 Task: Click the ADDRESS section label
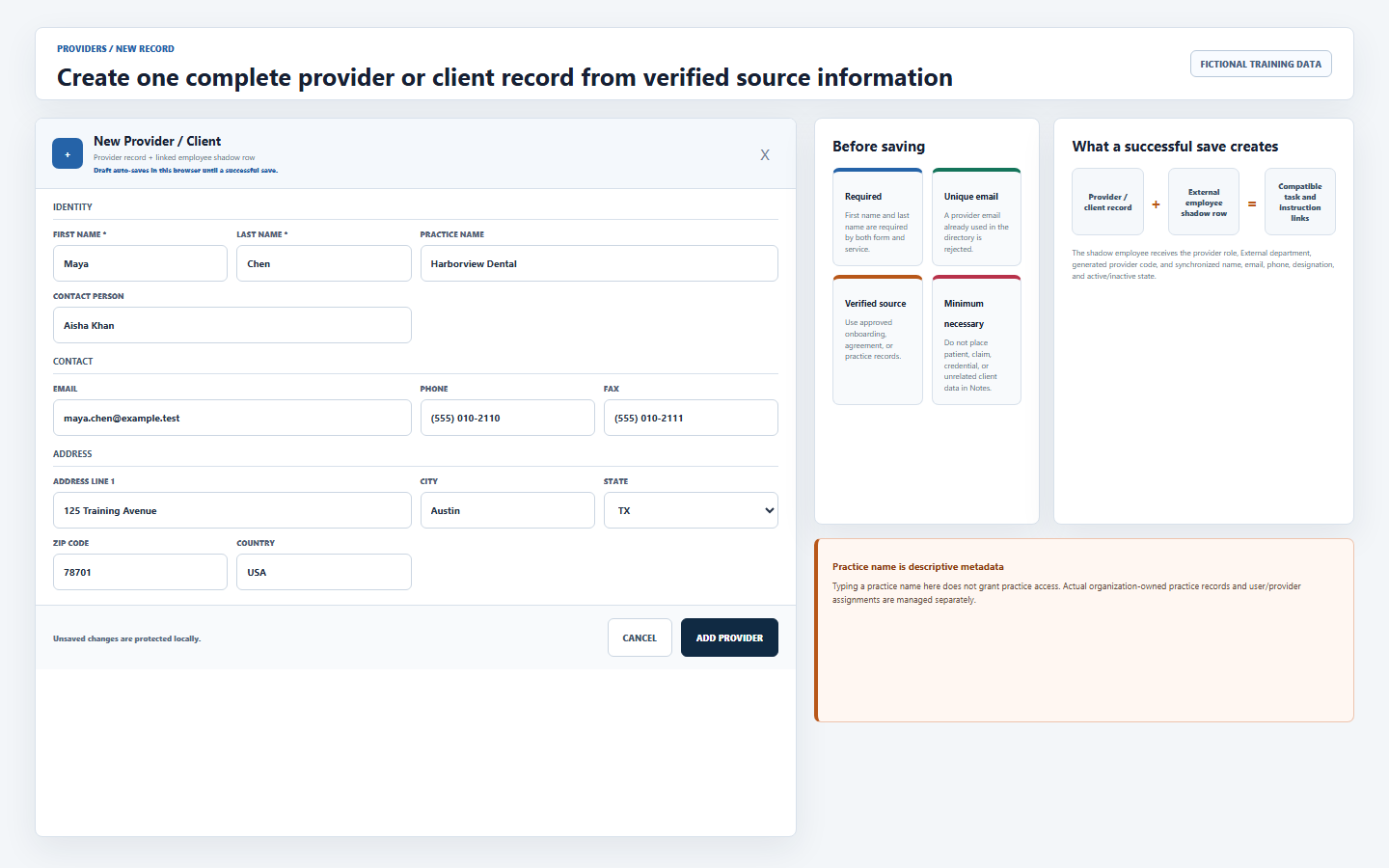(72, 454)
